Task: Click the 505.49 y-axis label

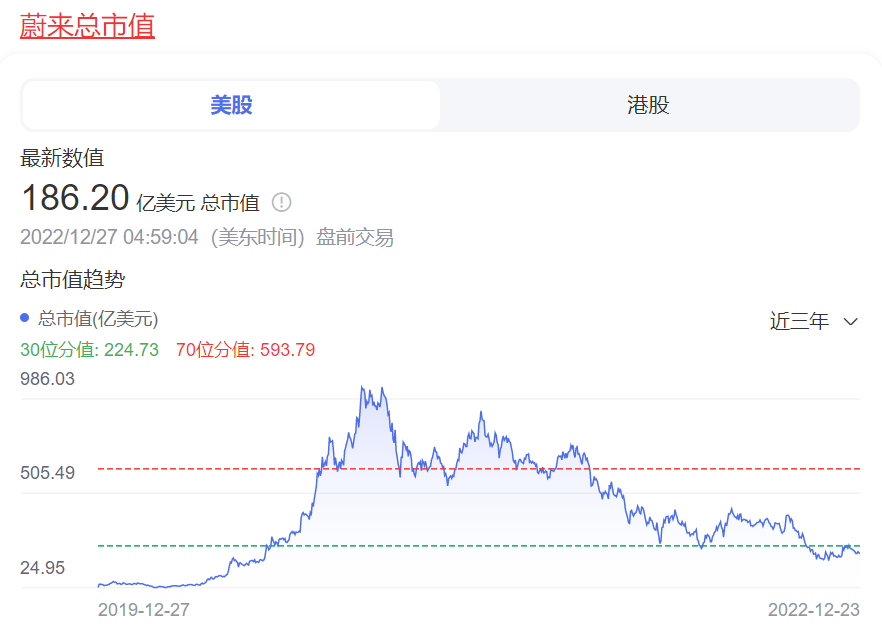Action: [47, 472]
